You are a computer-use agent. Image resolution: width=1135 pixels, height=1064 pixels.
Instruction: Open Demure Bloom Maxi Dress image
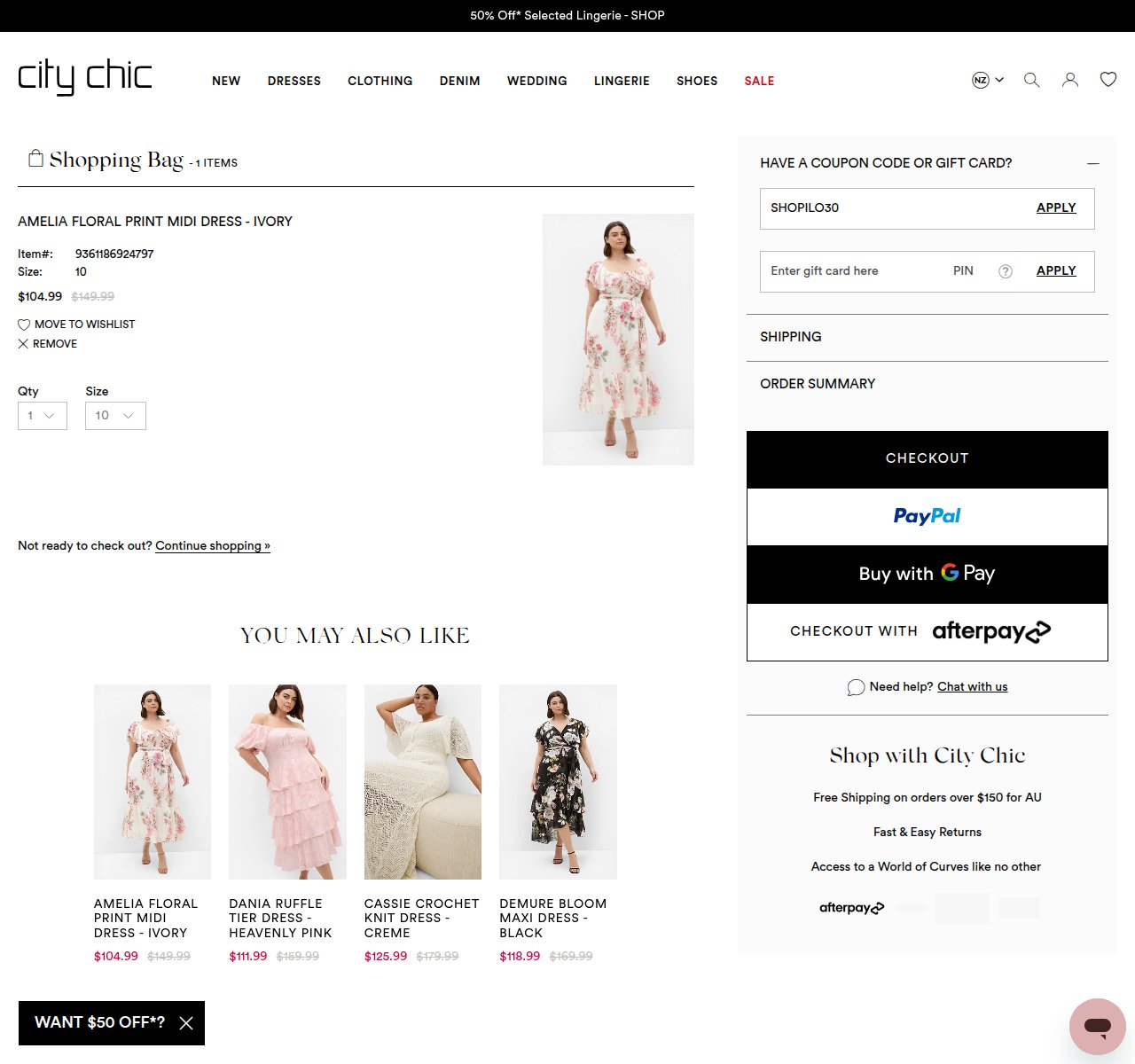click(x=558, y=782)
